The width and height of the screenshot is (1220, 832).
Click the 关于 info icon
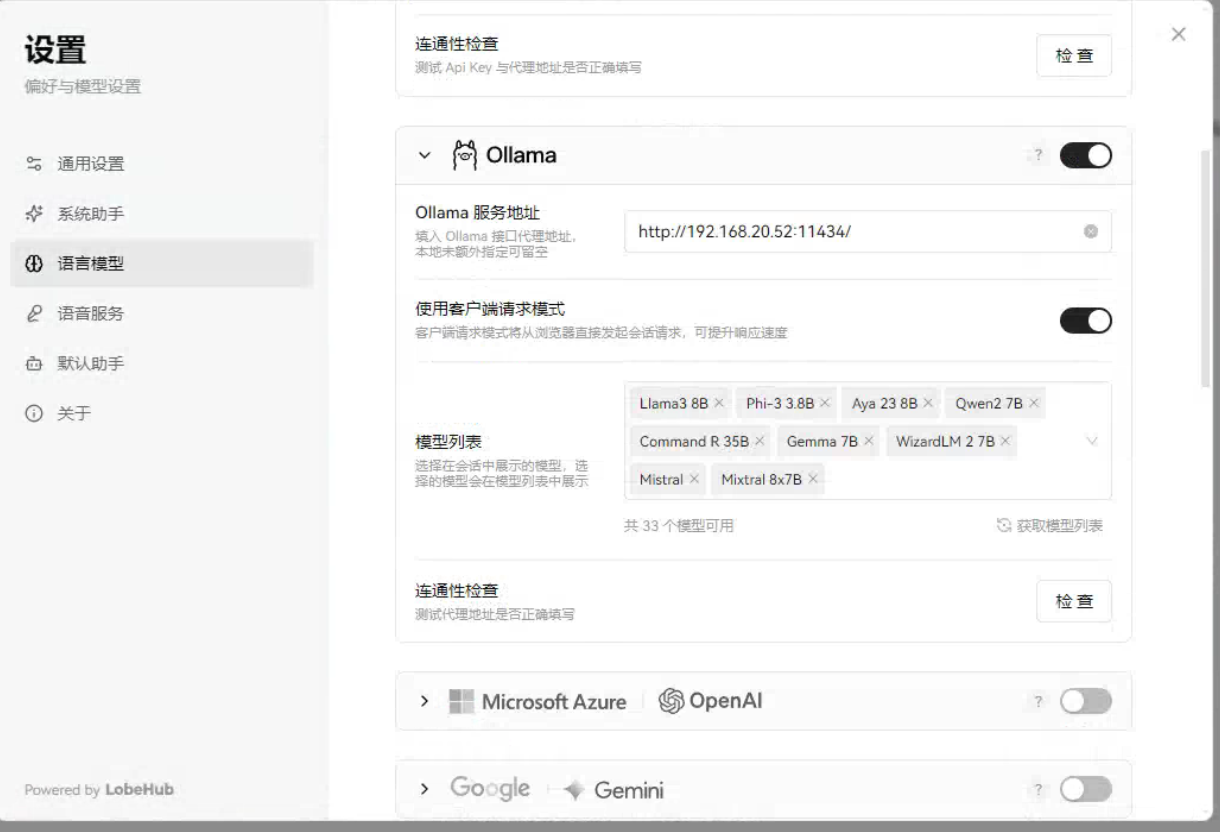click(33, 413)
